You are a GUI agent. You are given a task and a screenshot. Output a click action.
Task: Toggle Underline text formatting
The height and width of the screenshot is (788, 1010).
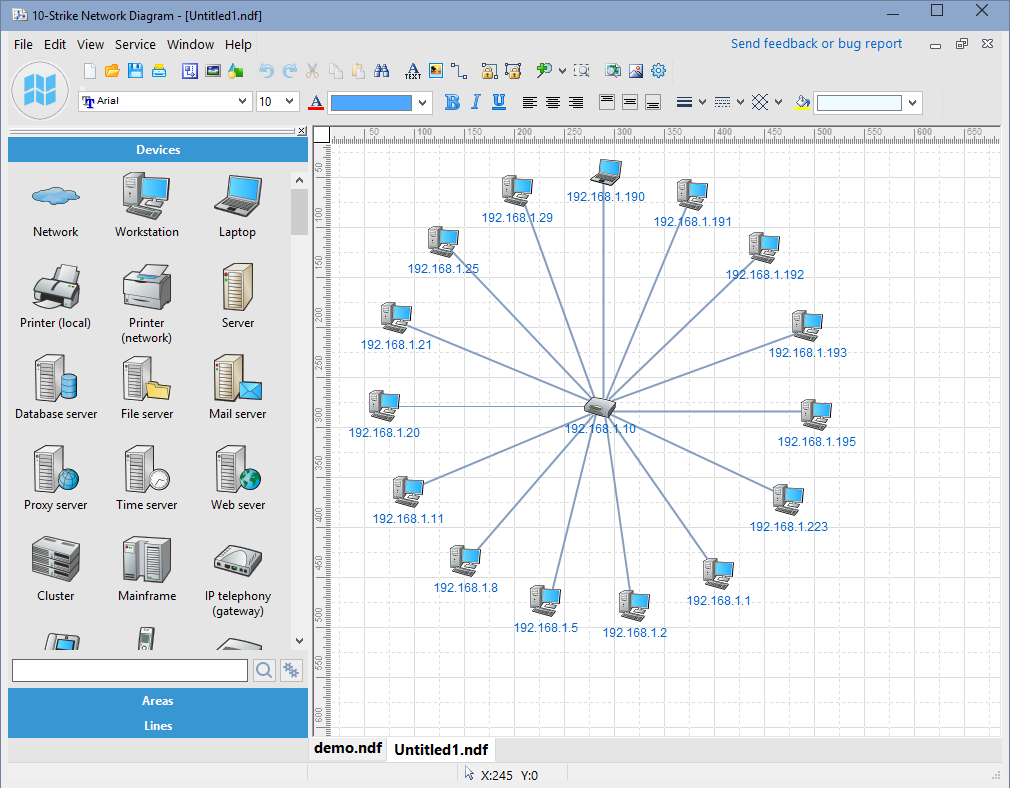[499, 102]
